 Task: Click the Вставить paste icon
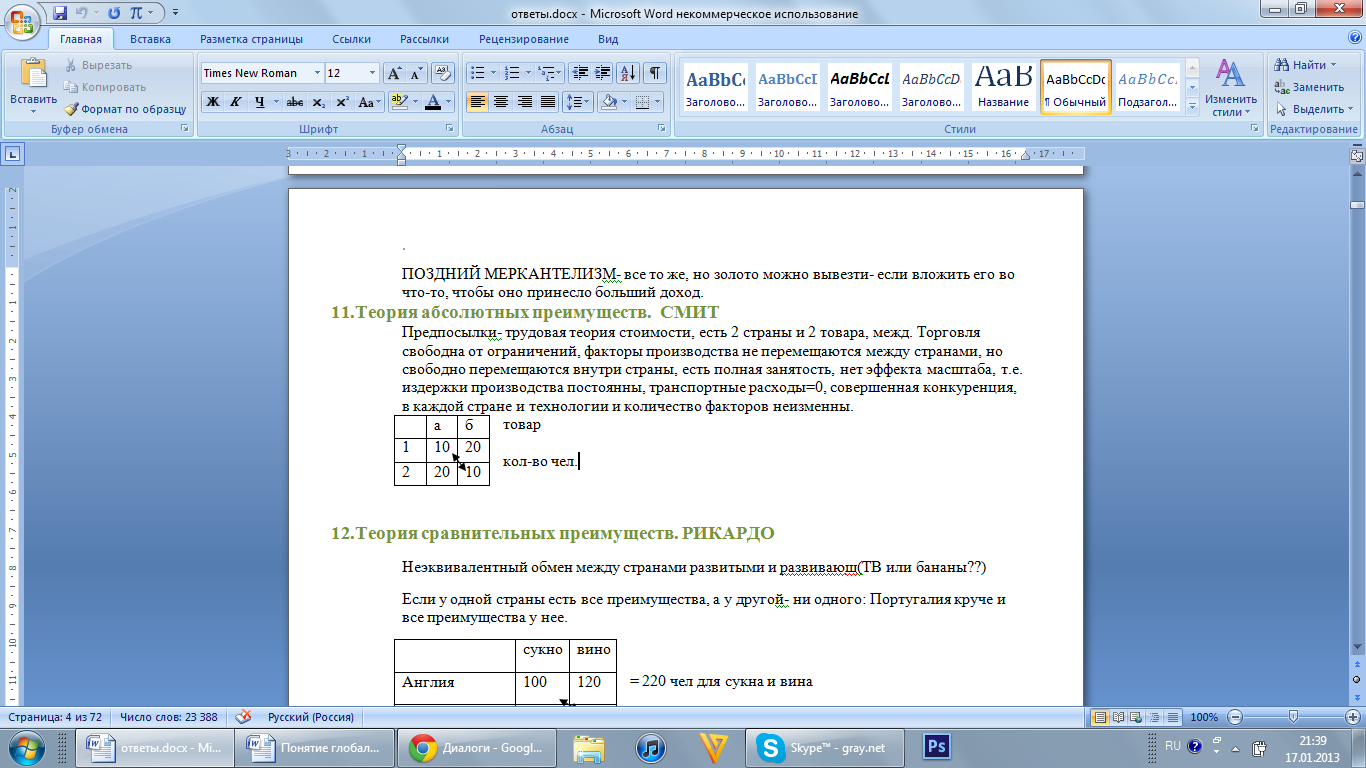34,74
